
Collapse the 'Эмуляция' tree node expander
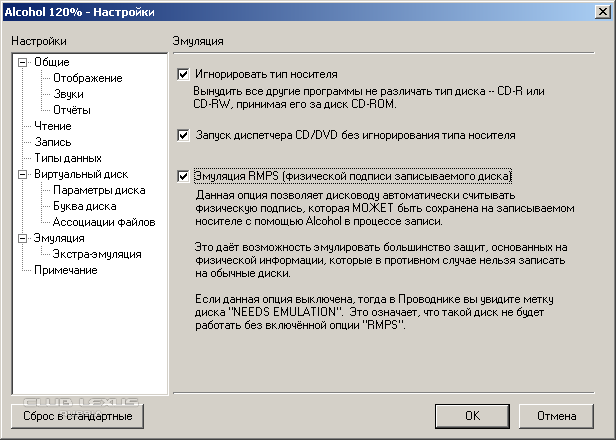coord(23,238)
